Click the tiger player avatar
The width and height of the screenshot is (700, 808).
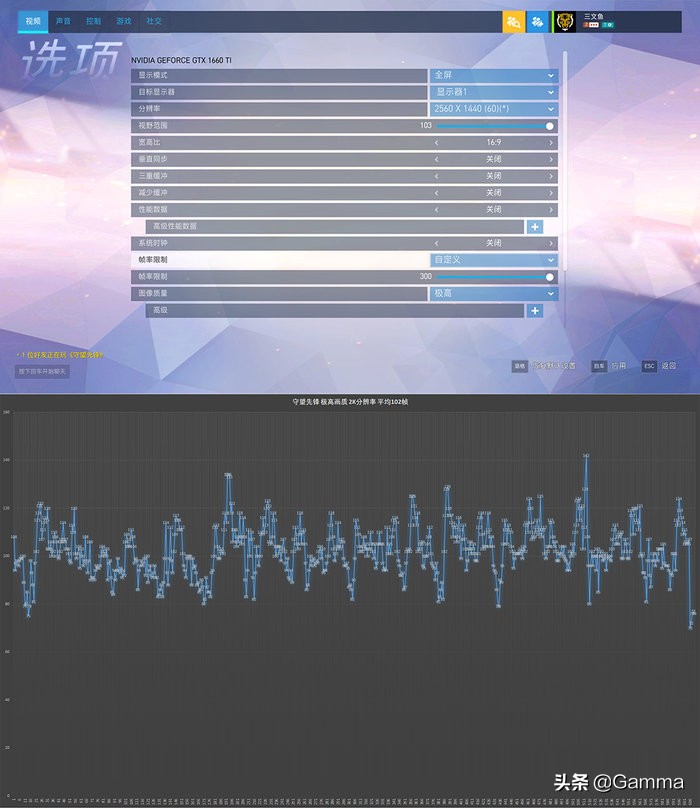click(x=565, y=22)
